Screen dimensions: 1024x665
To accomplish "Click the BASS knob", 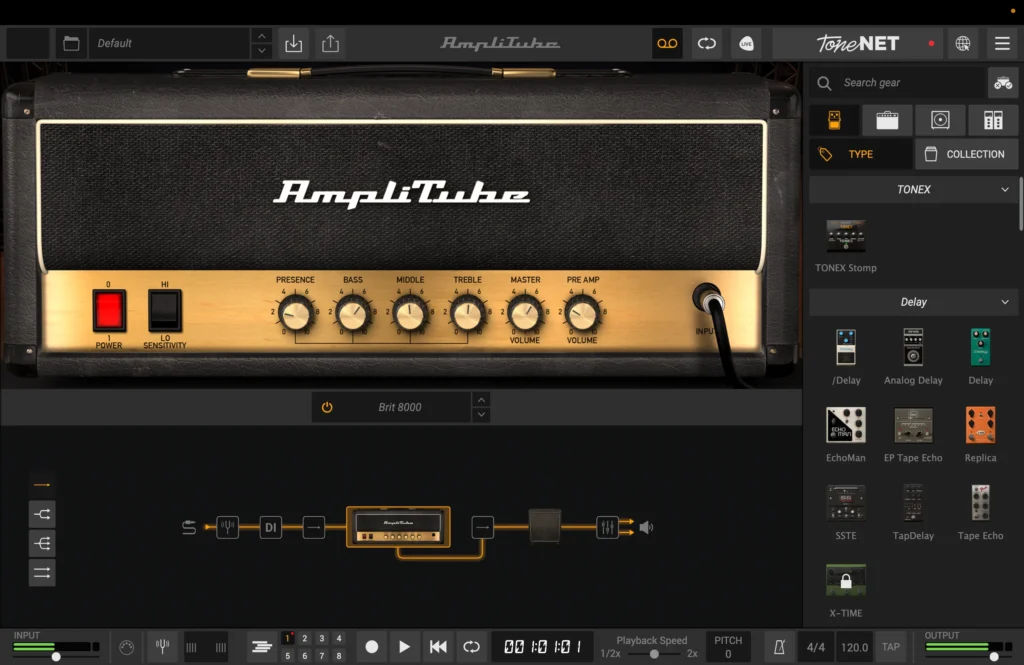I will click(x=353, y=316).
